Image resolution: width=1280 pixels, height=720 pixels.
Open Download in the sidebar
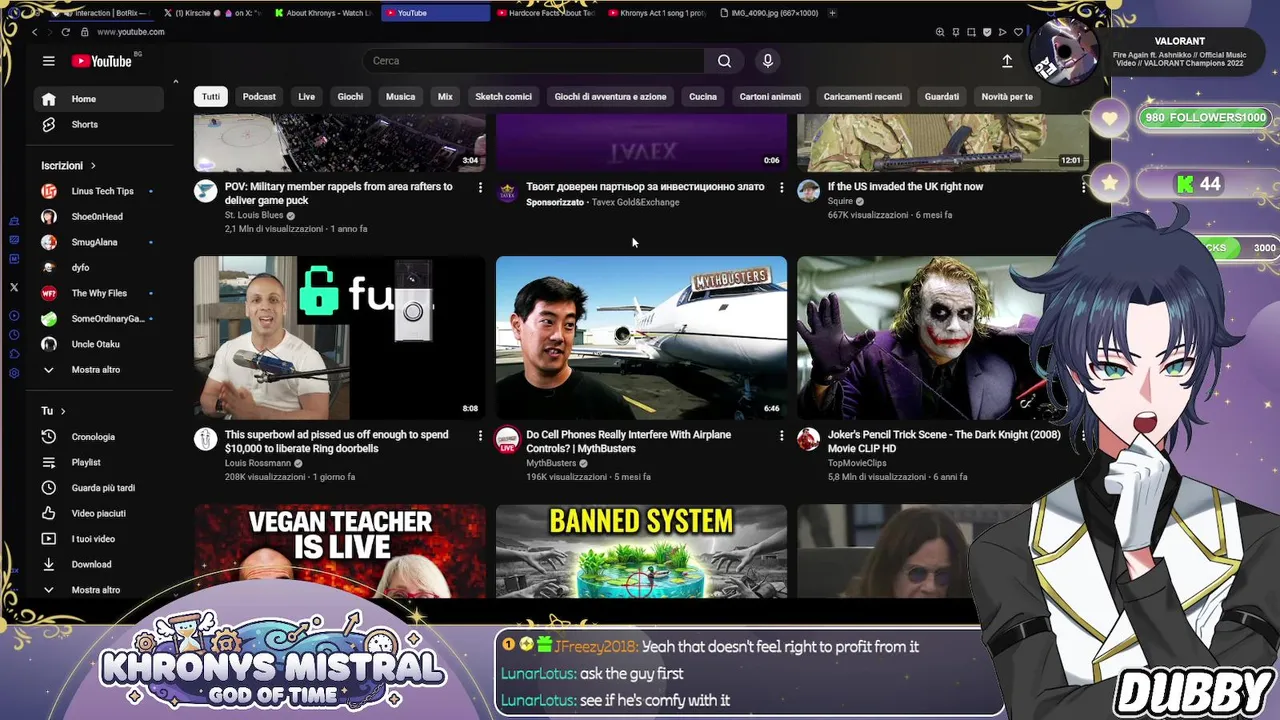(98, 564)
